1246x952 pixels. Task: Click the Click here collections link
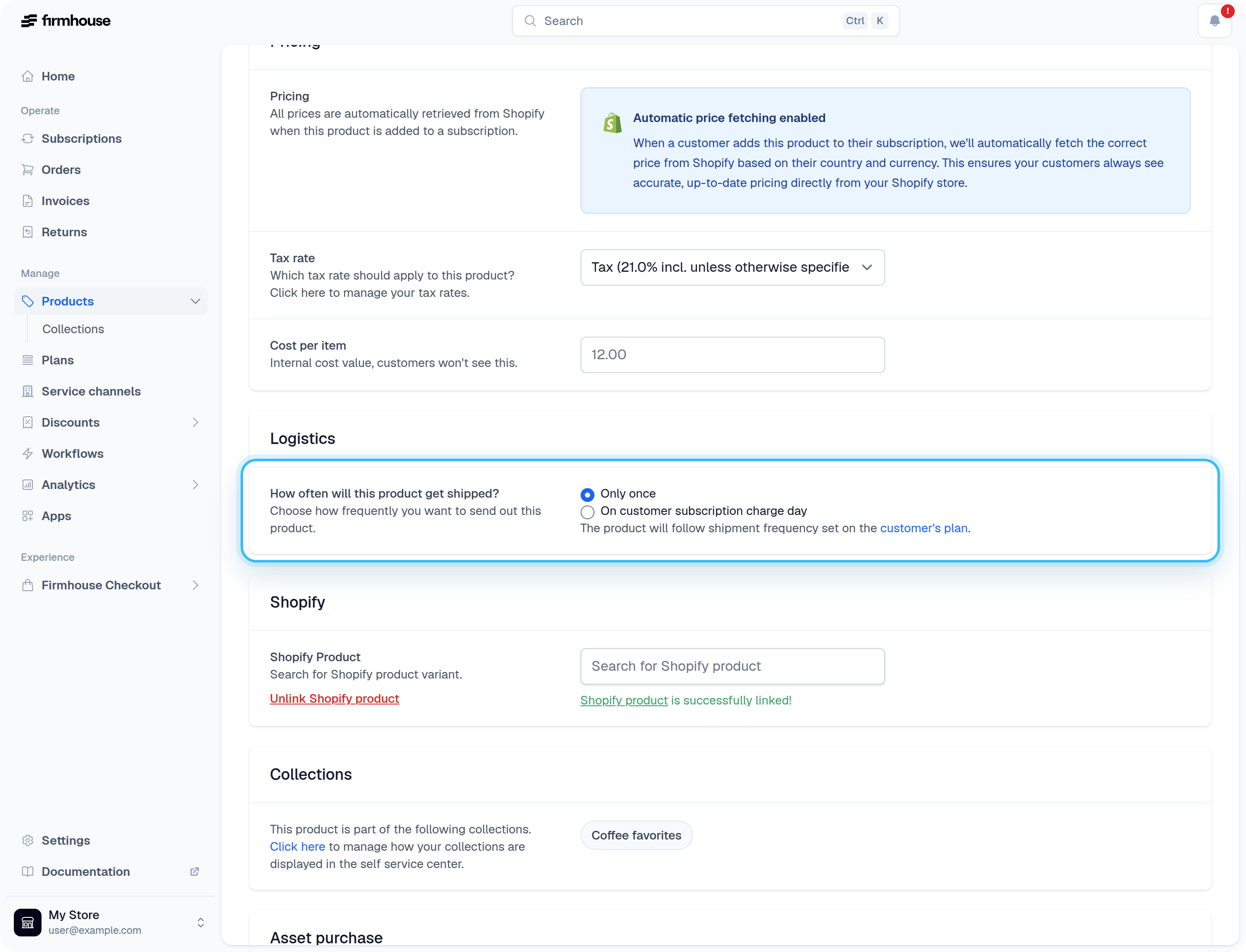coord(298,846)
